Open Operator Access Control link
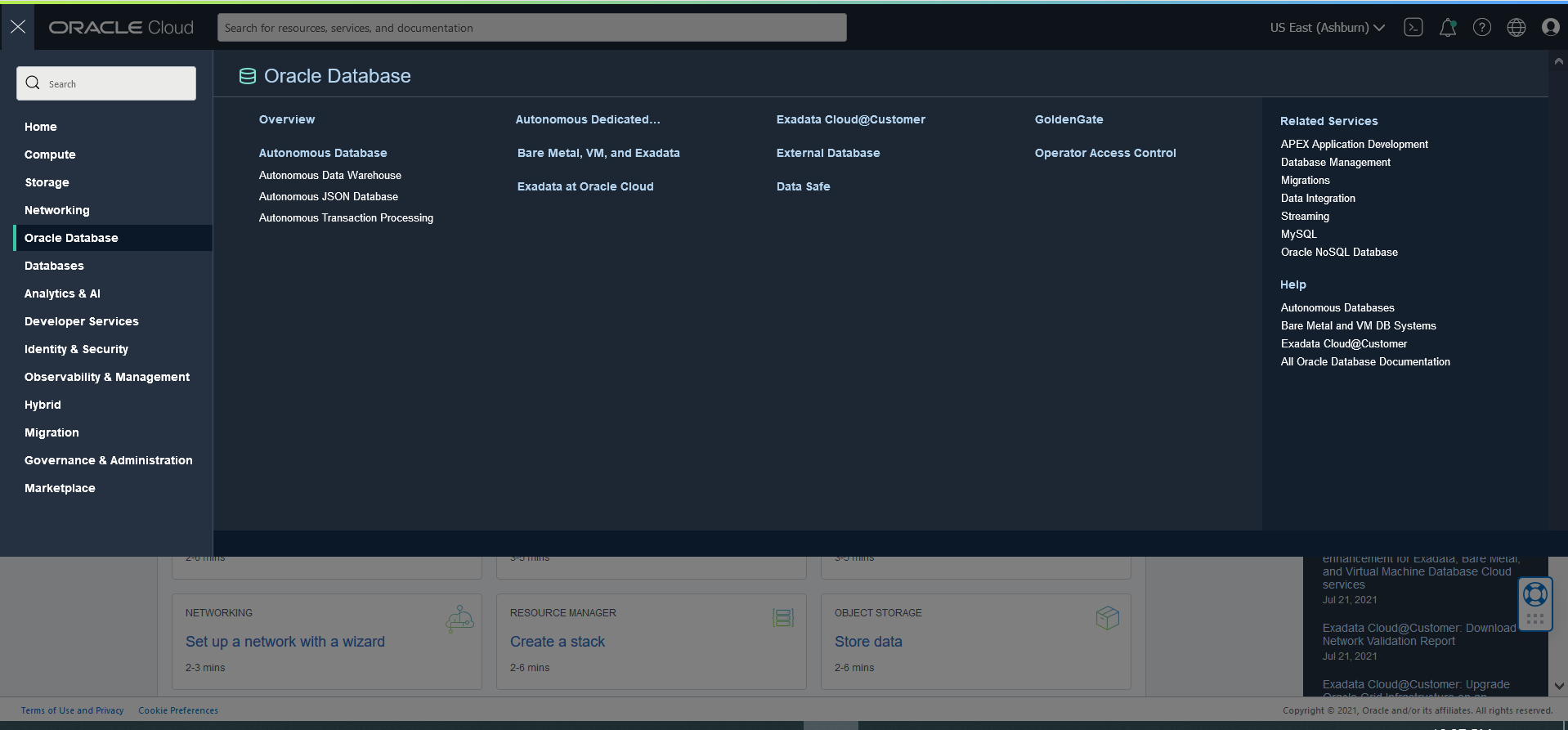Screen dimensions: 1568x730 [1105, 153]
